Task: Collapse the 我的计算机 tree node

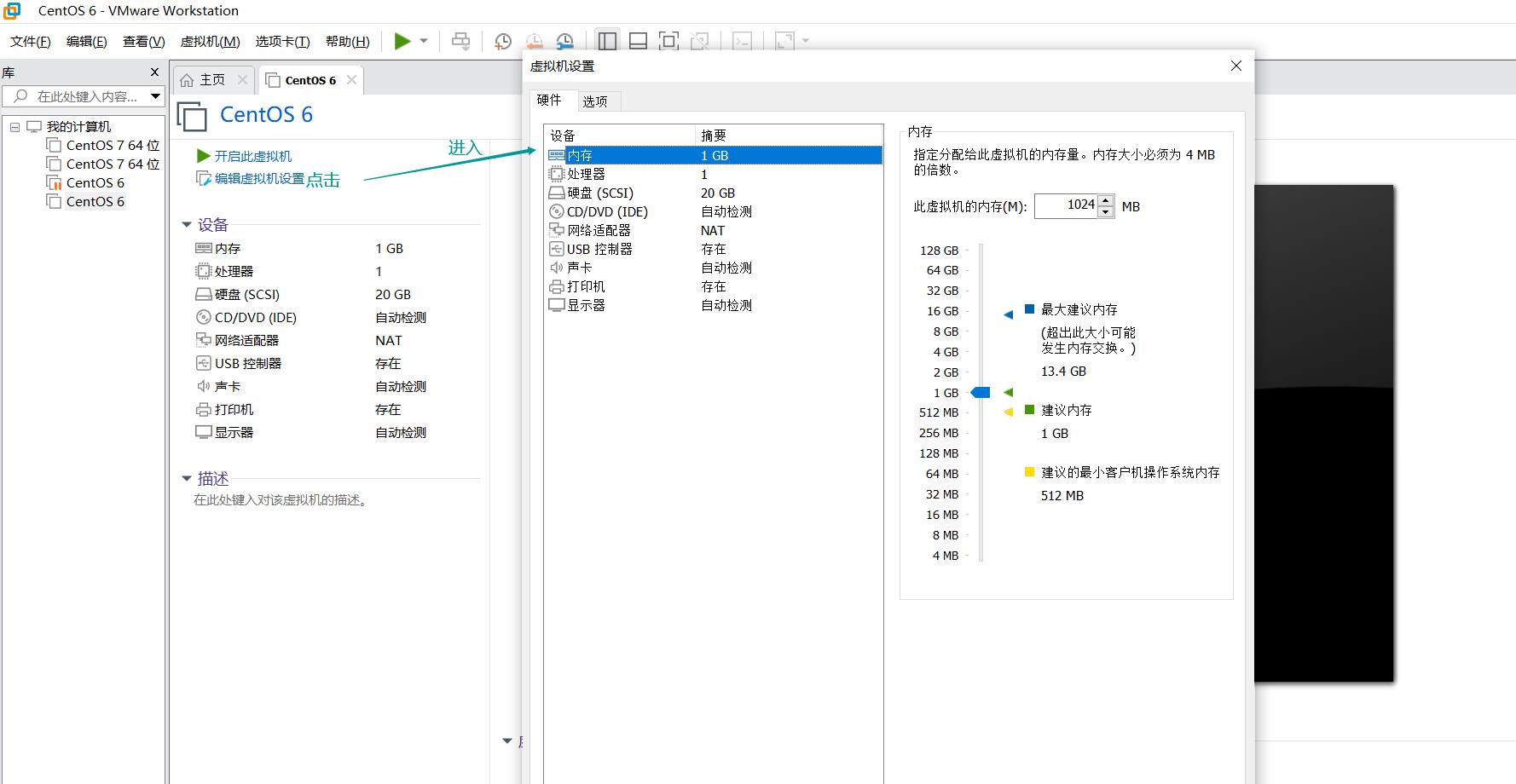Action: (x=14, y=127)
